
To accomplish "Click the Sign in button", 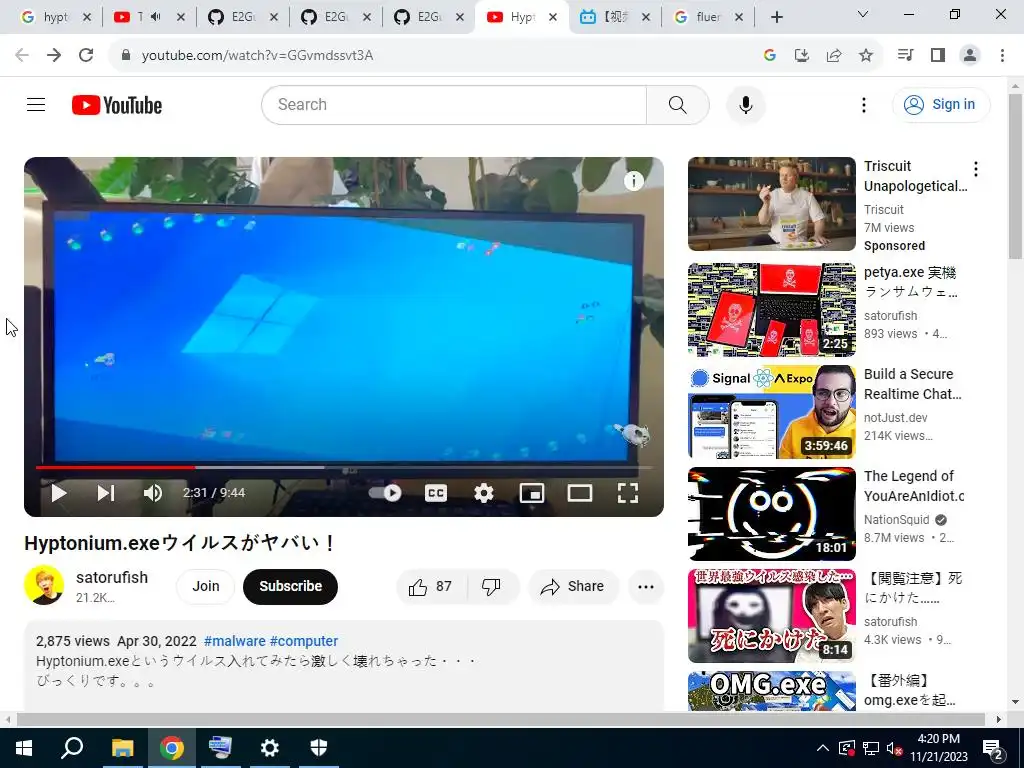I will [941, 104].
